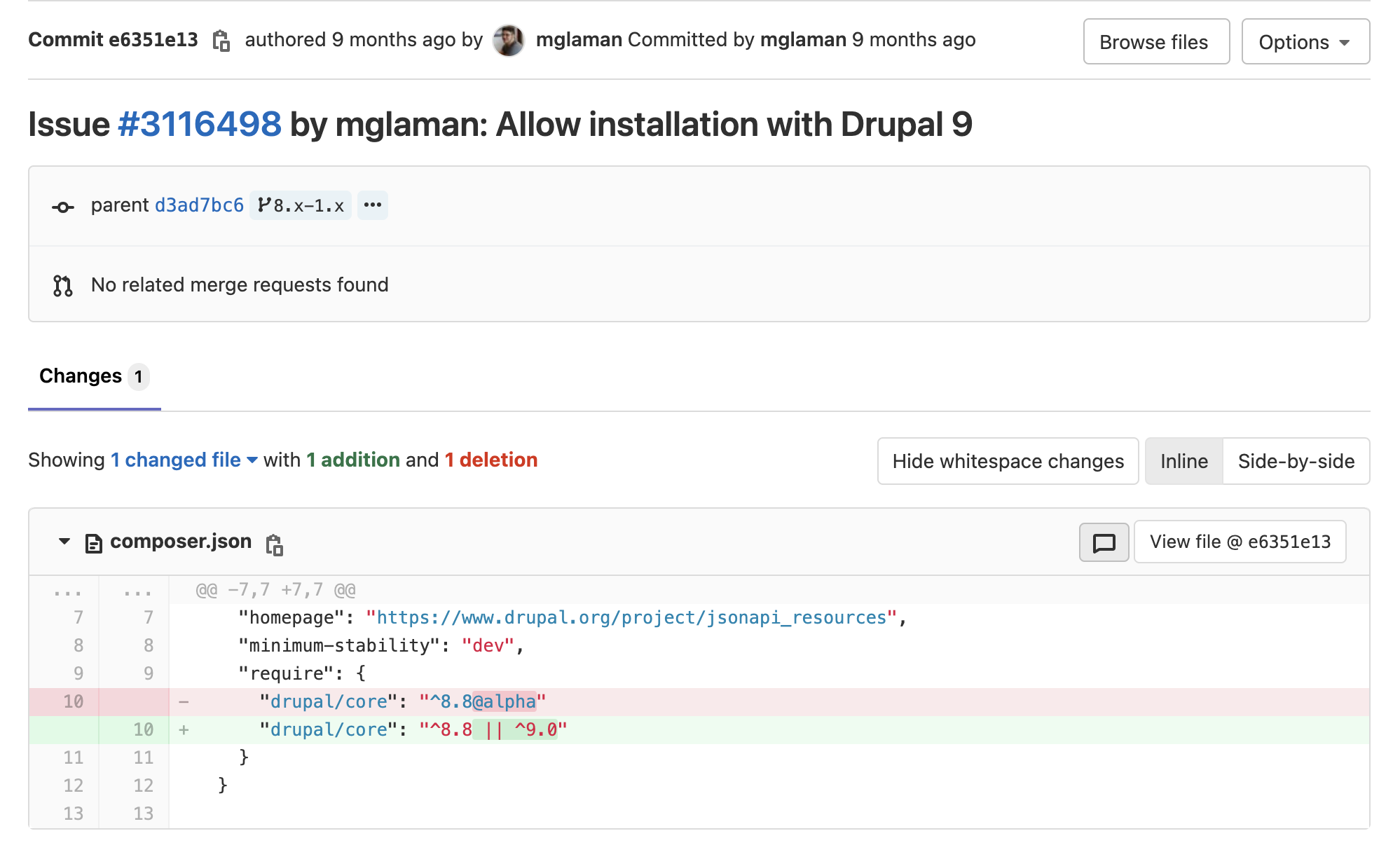Click the added '^8.8 || ^9.0' line
The height and width of the screenshot is (845, 1400).
(769, 729)
